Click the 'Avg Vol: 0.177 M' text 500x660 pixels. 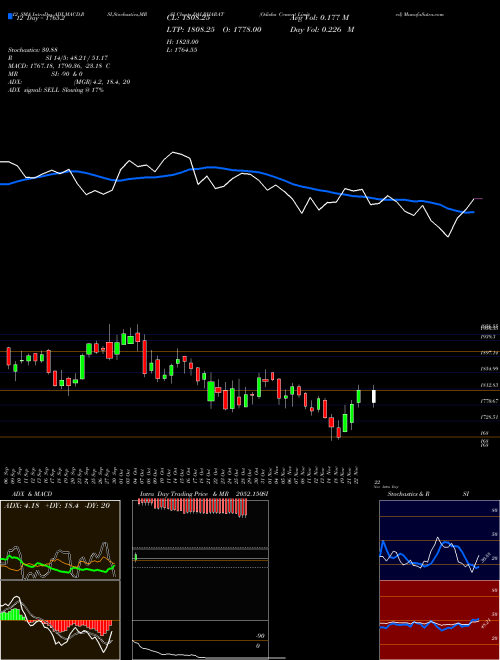pyautogui.click(x=319, y=18)
